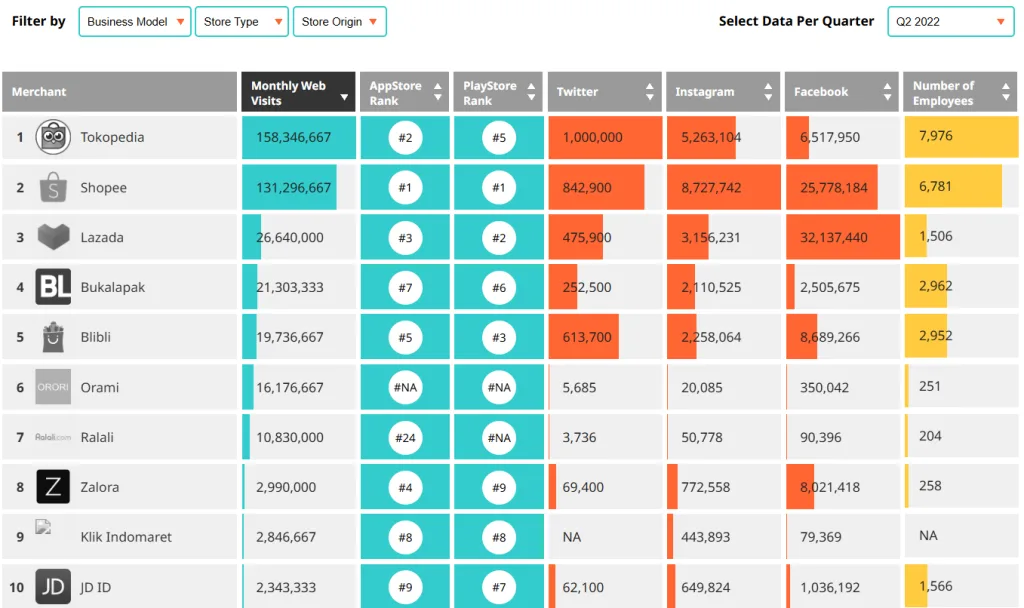1024x608 pixels.
Task: Click Lazada's orange Facebook followers bar
Action: point(842,237)
